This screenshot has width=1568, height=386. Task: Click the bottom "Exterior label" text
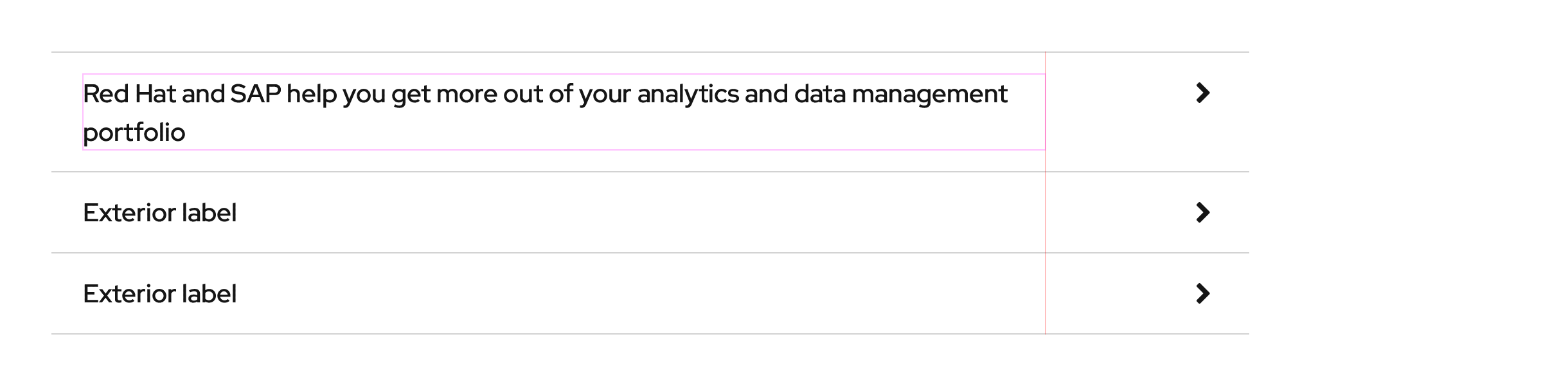coord(159,294)
